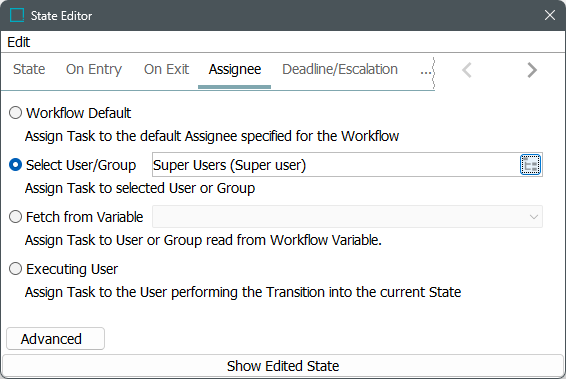Viewport: 566px width, 379px height.
Task: Select the Executing User radio button
Action: pos(16,269)
